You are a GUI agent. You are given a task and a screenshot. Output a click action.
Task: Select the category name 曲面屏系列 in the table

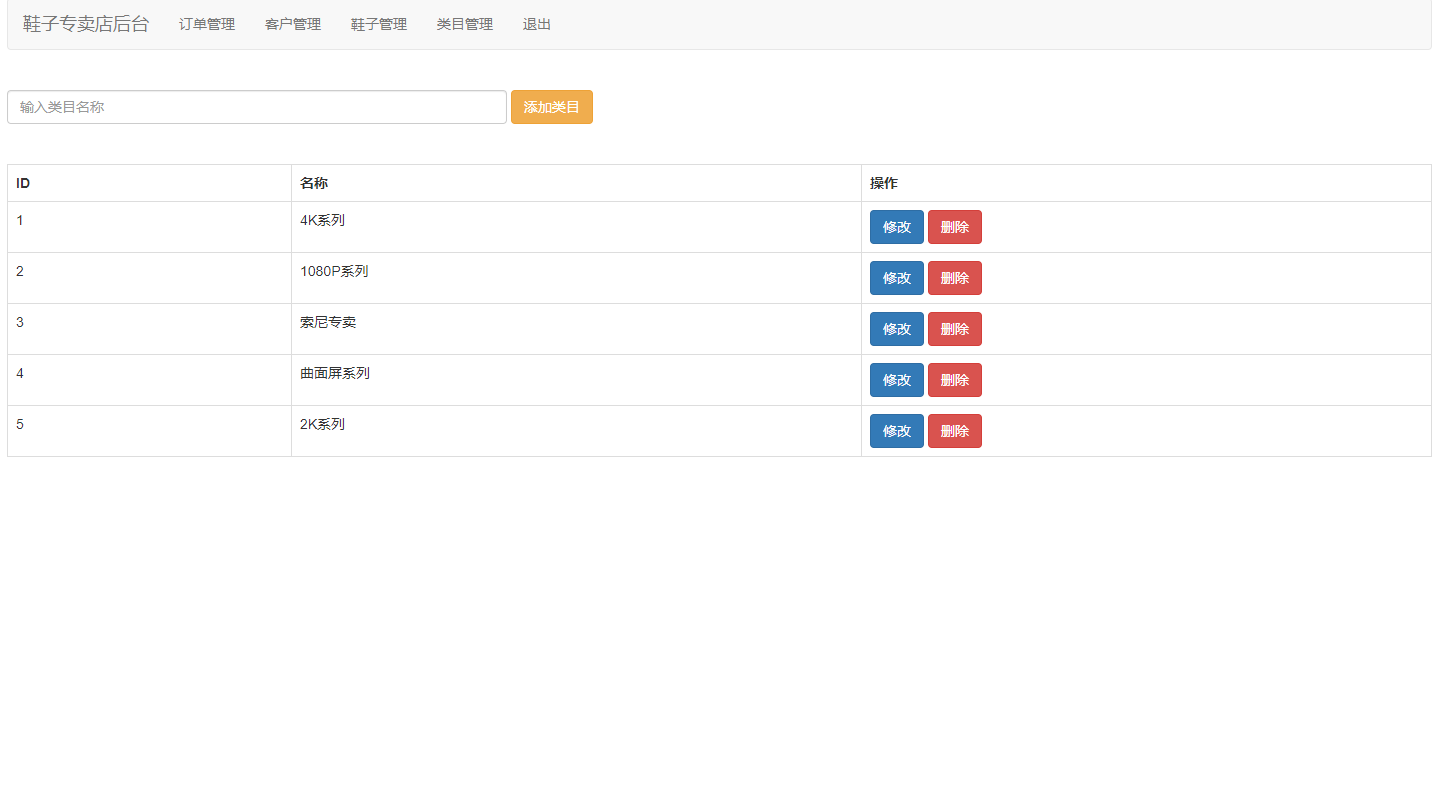(x=335, y=373)
